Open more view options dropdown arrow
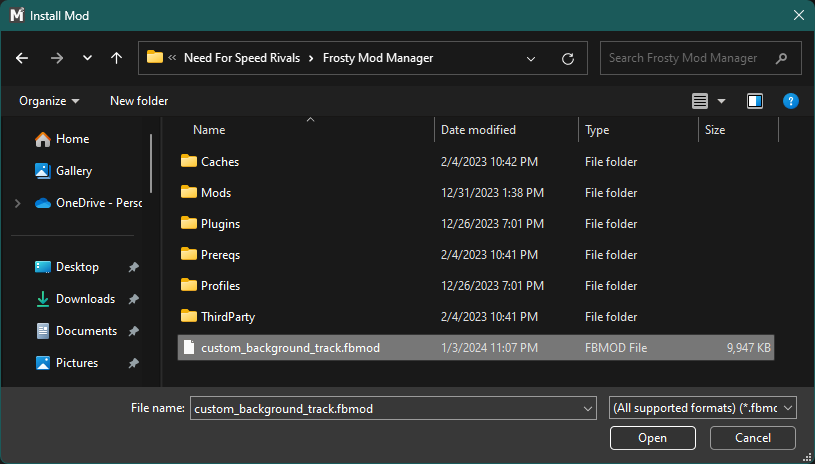Viewport: 815px width, 464px height. pos(721,101)
